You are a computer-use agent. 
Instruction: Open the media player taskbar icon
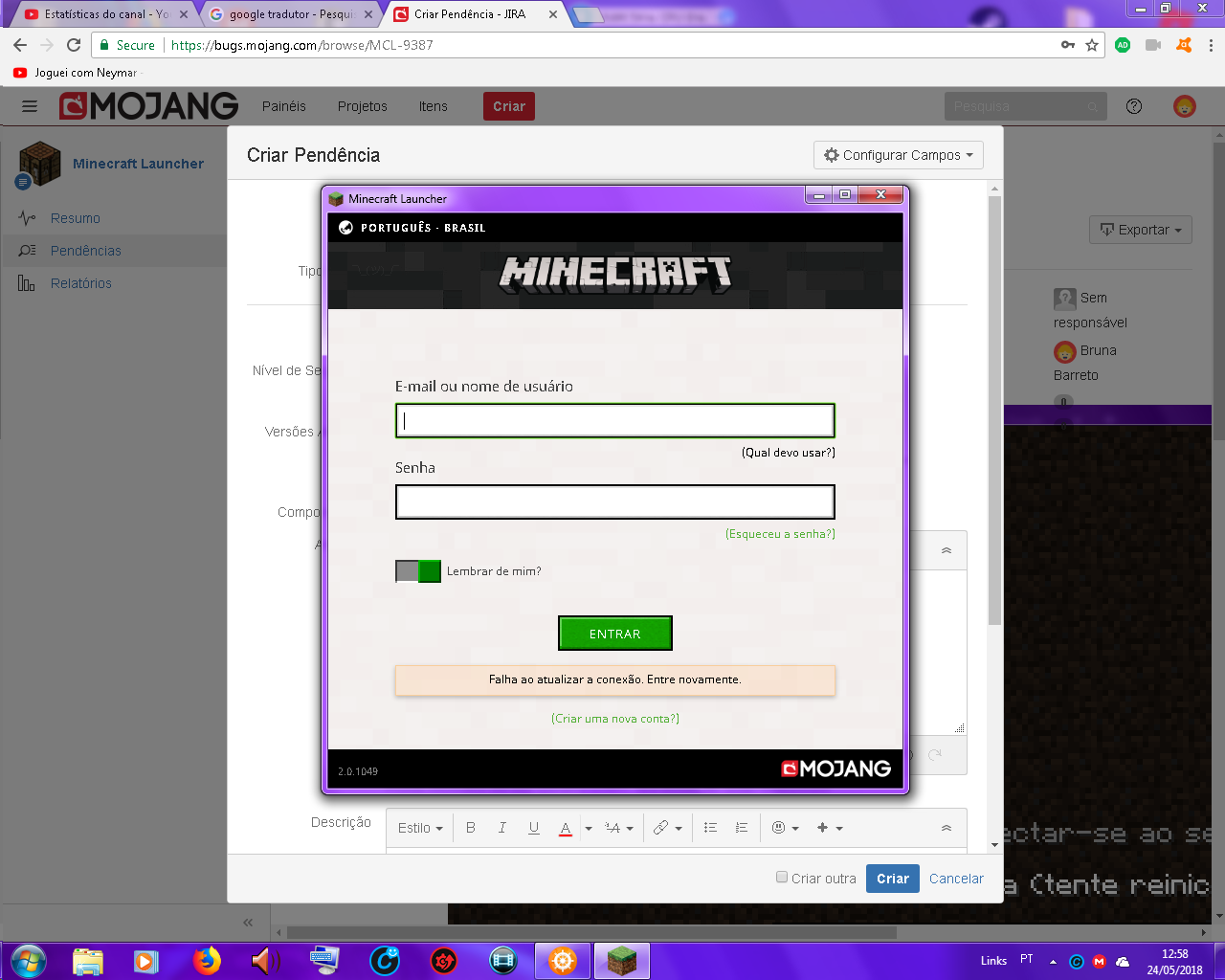[146, 960]
